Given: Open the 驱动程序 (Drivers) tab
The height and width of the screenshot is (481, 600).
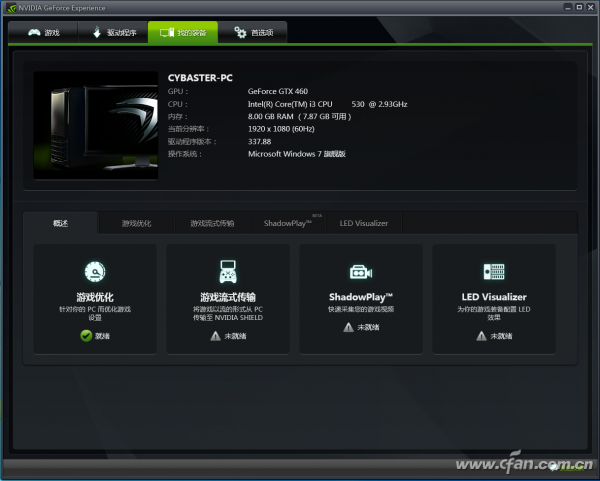Looking at the screenshot, I should [x=113, y=33].
